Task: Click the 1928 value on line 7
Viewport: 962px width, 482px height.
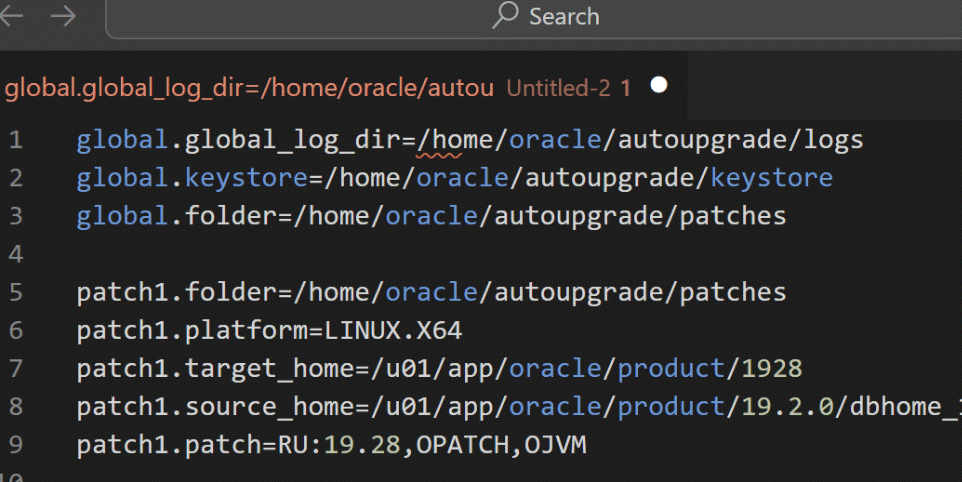Action: [771, 369]
